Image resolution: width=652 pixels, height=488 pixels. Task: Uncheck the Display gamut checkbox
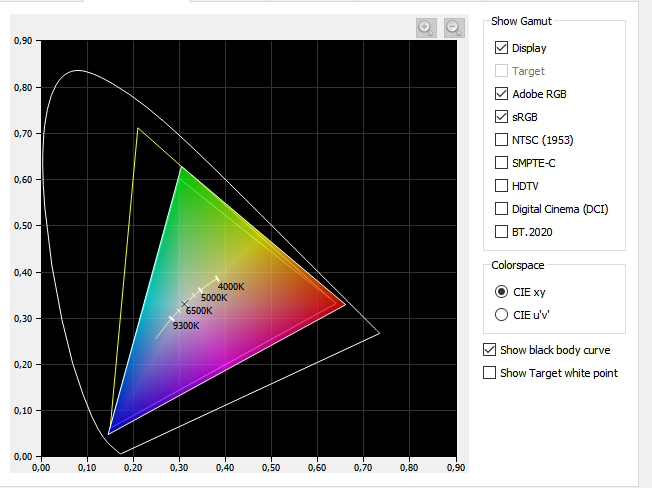[x=501, y=48]
